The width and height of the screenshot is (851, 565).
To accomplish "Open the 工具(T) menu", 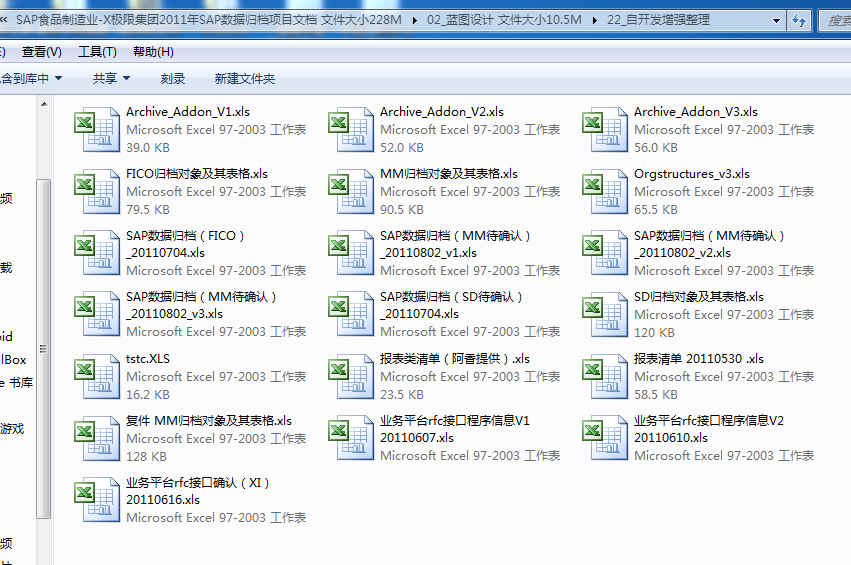I will [97, 52].
